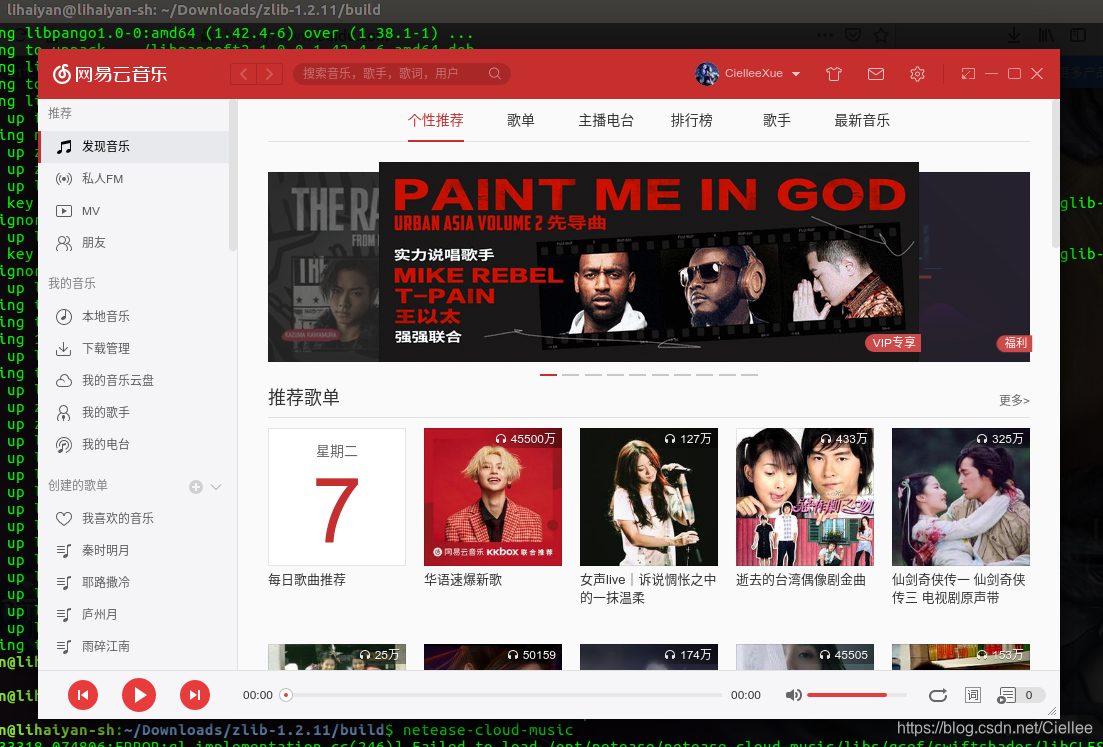The image size is (1103, 747).
Task: Open 下载管理 in the sidebar
Action: coord(134,349)
